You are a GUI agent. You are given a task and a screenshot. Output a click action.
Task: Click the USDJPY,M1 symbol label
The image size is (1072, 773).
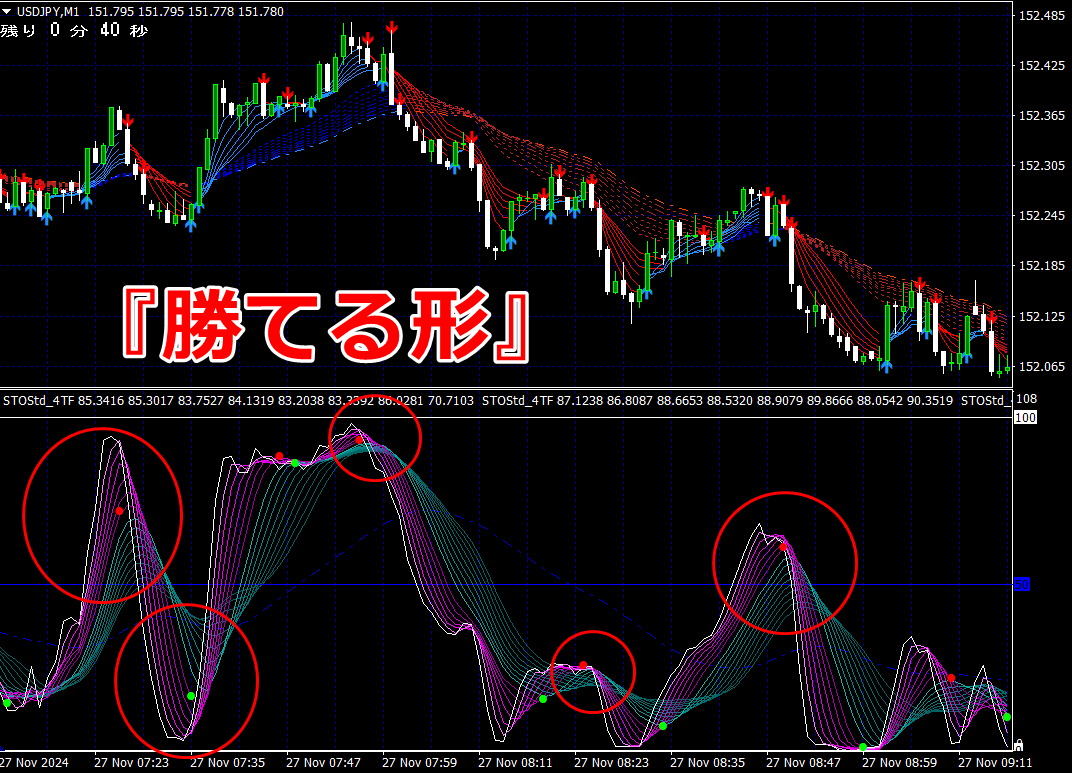[49, 12]
